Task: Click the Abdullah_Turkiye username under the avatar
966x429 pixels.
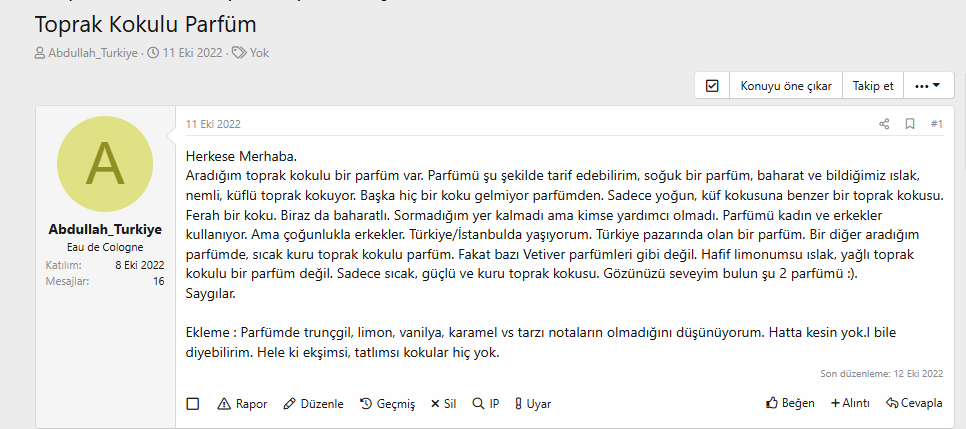Action: [x=105, y=229]
